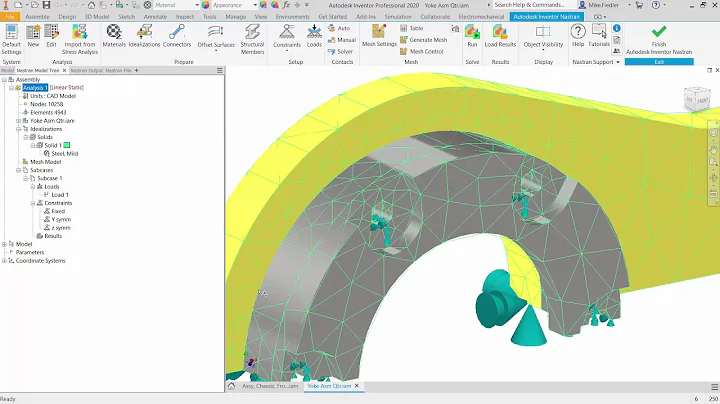Open Nastran Help

click(578, 36)
